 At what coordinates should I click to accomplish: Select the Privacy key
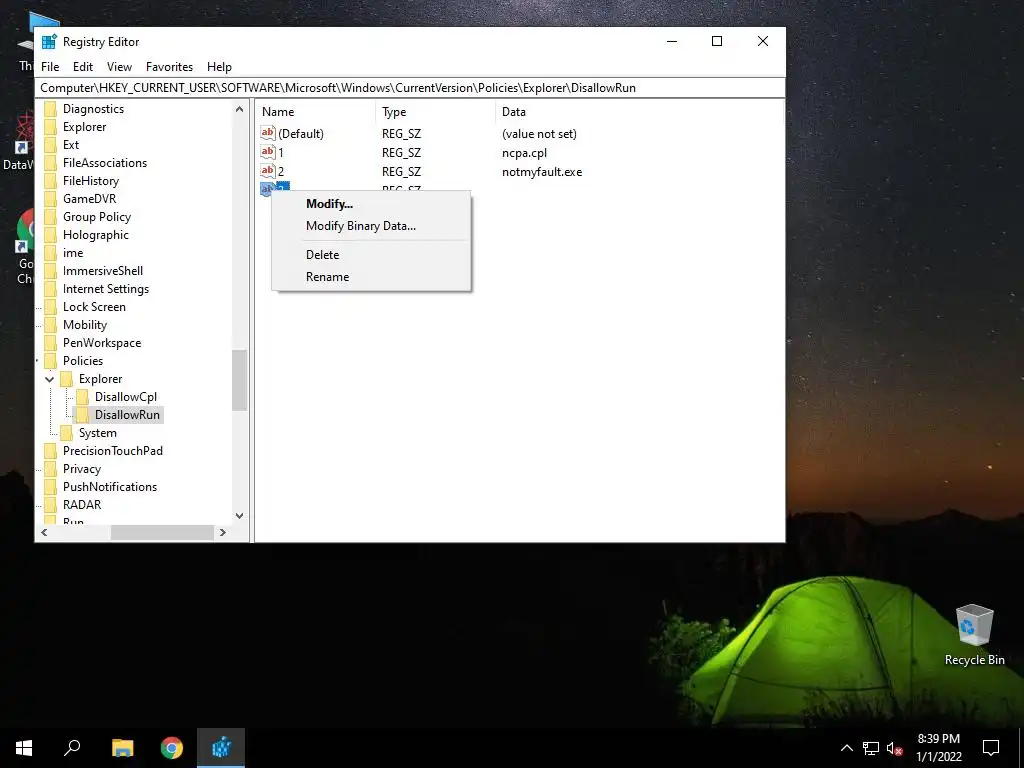82,469
